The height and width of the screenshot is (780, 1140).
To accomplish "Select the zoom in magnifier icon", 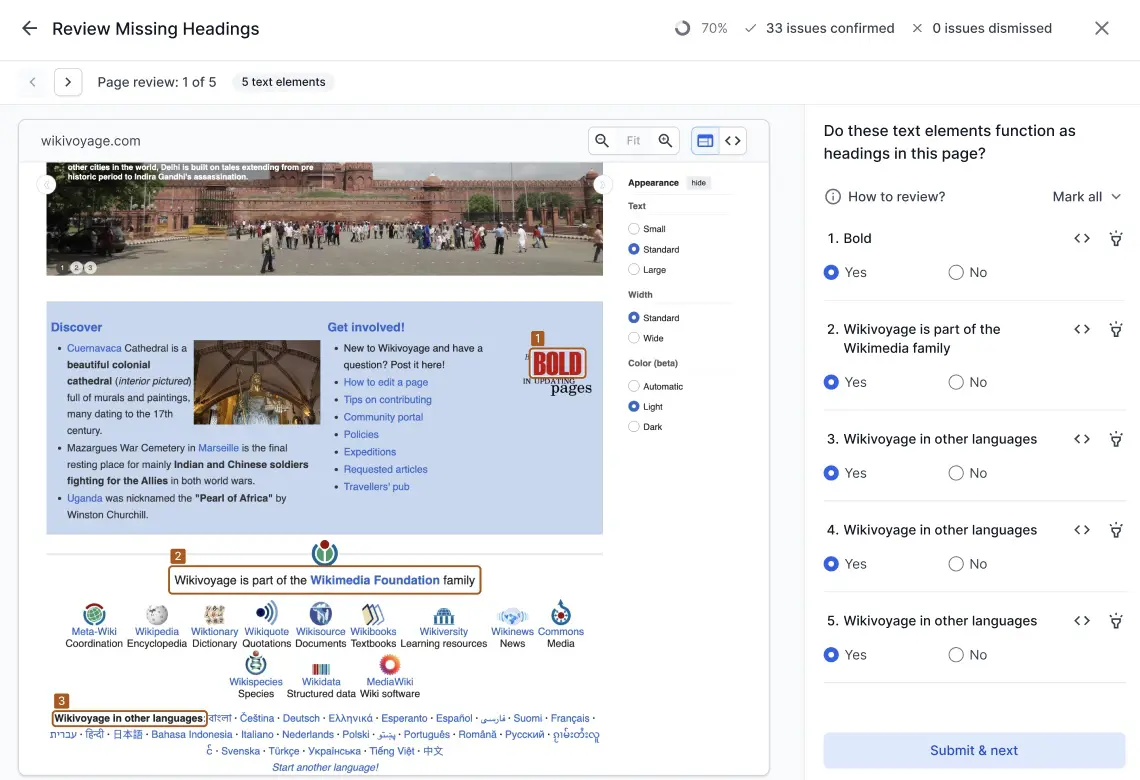I will pyautogui.click(x=664, y=140).
